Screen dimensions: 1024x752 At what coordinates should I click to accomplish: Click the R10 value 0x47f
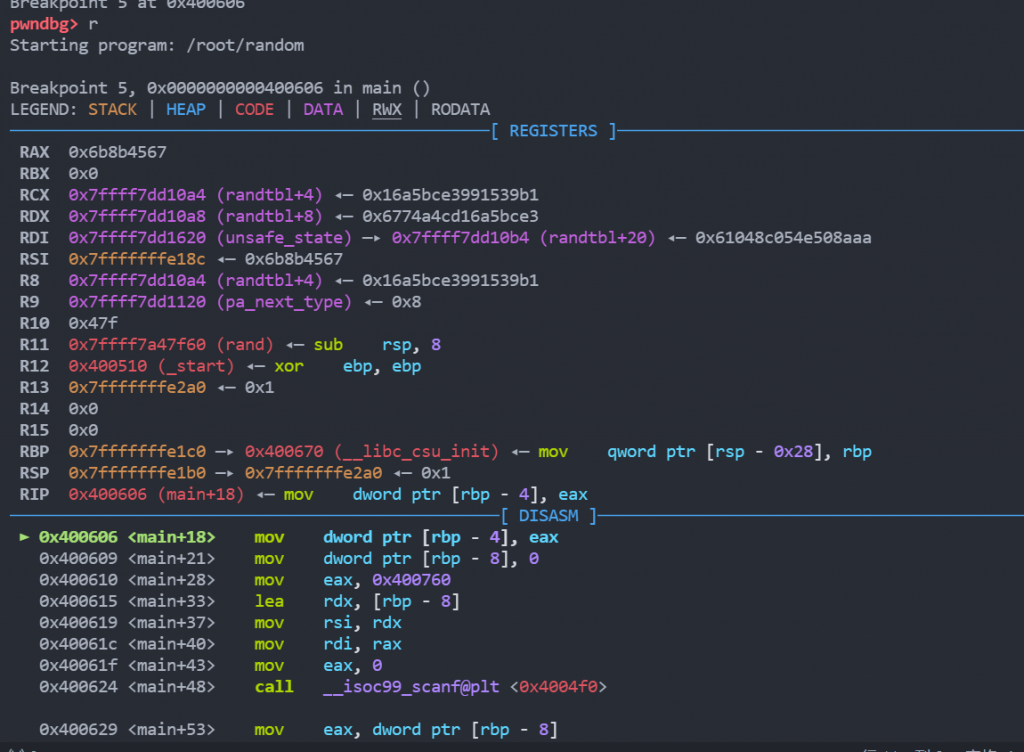93,323
